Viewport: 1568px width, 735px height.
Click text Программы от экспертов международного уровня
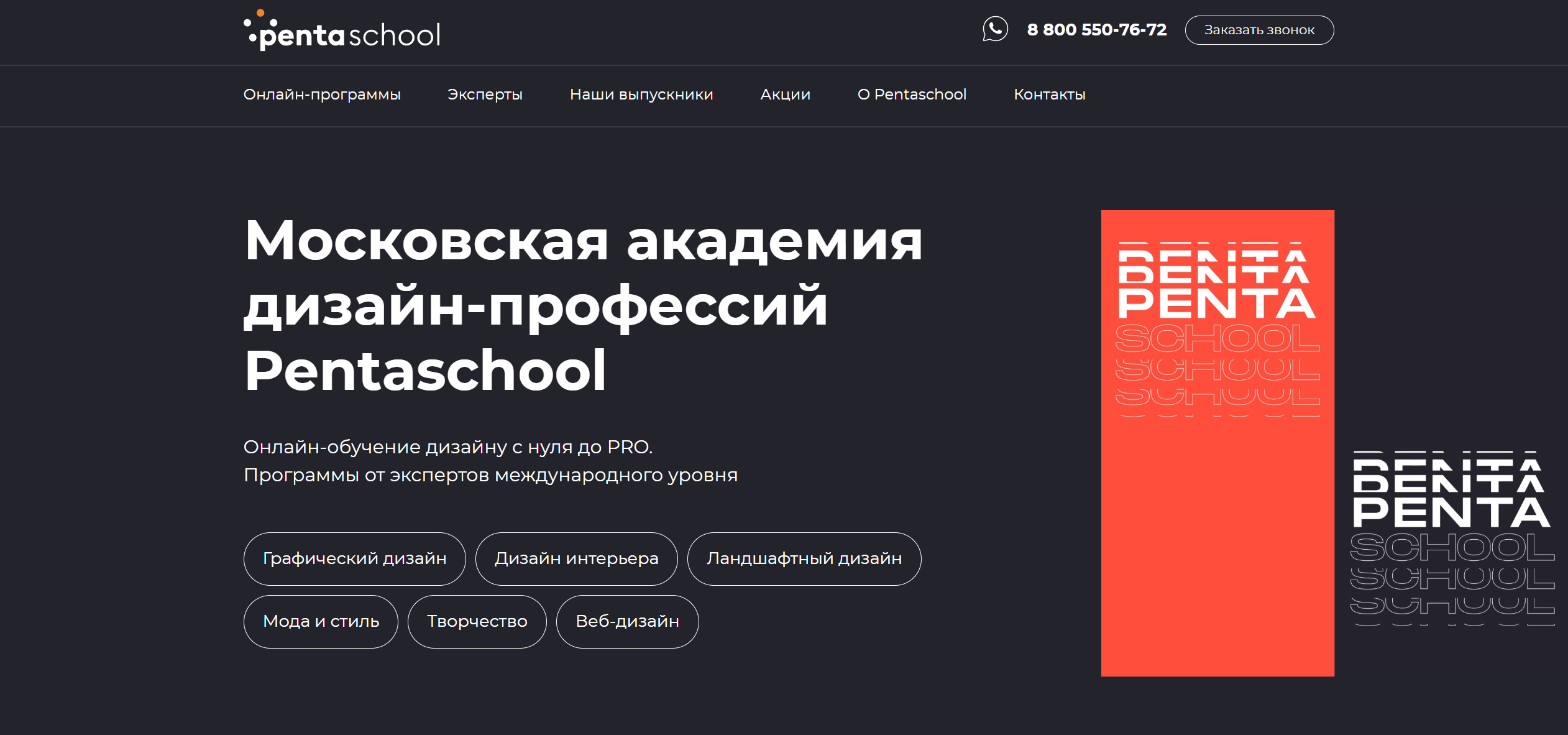490,475
